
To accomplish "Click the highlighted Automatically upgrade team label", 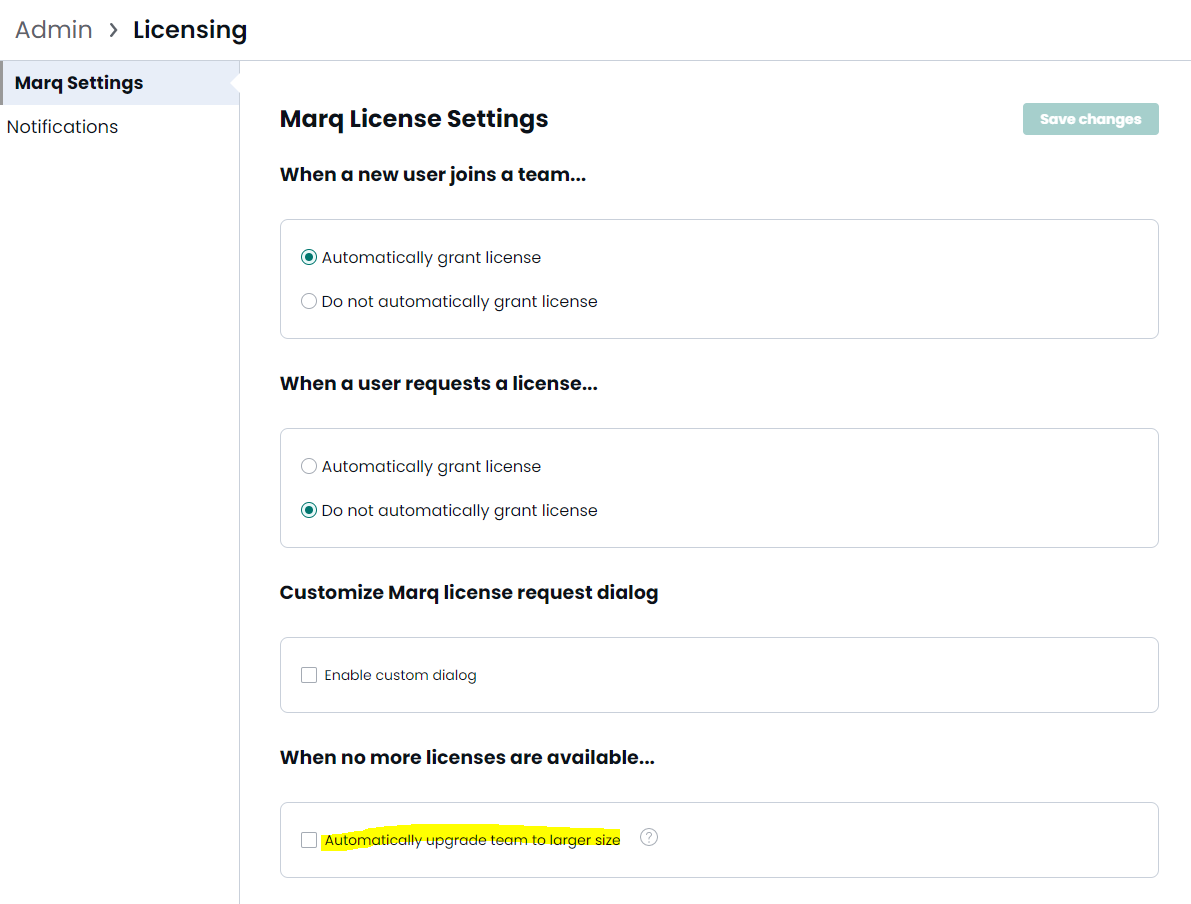I will (472, 839).
